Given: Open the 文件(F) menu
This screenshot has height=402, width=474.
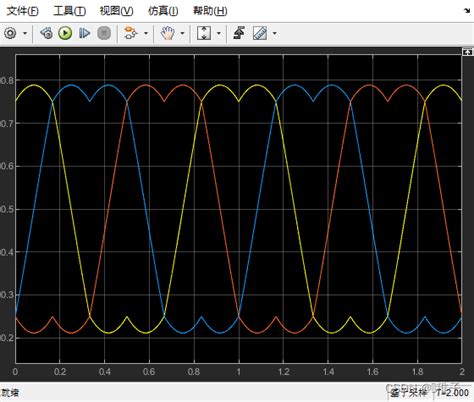Looking at the screenshot, I should [x=23, y=11].
